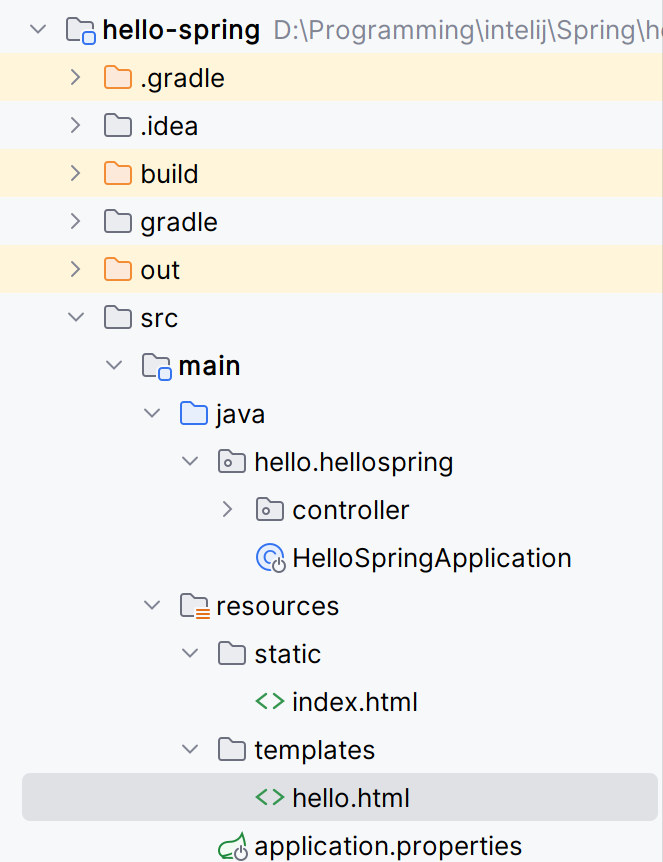Collapse the src folder

click(75, 318)
